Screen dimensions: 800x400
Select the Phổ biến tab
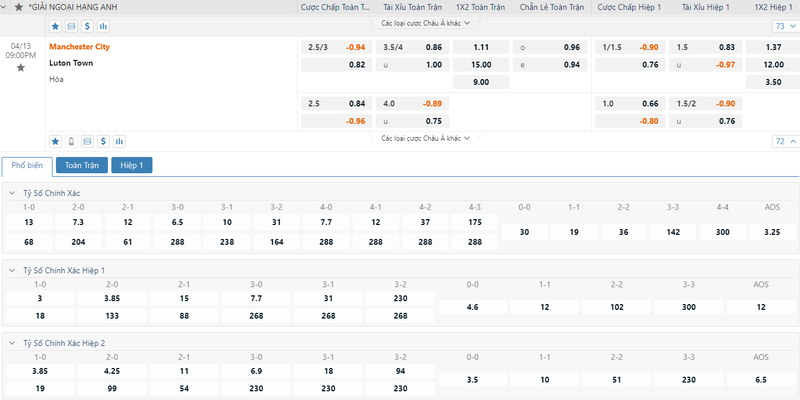27,165
